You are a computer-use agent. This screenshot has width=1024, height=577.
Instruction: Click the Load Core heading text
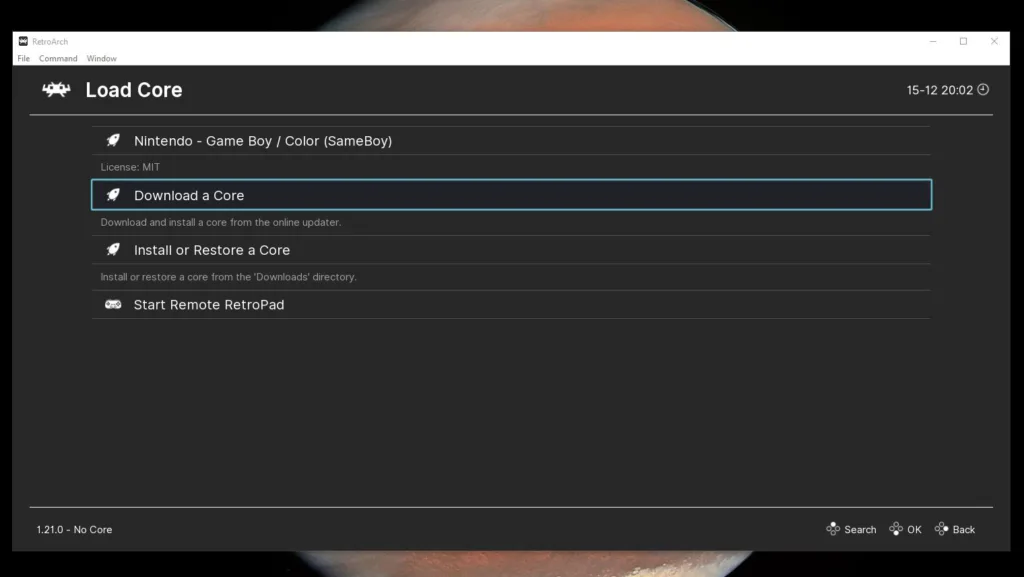135,90
